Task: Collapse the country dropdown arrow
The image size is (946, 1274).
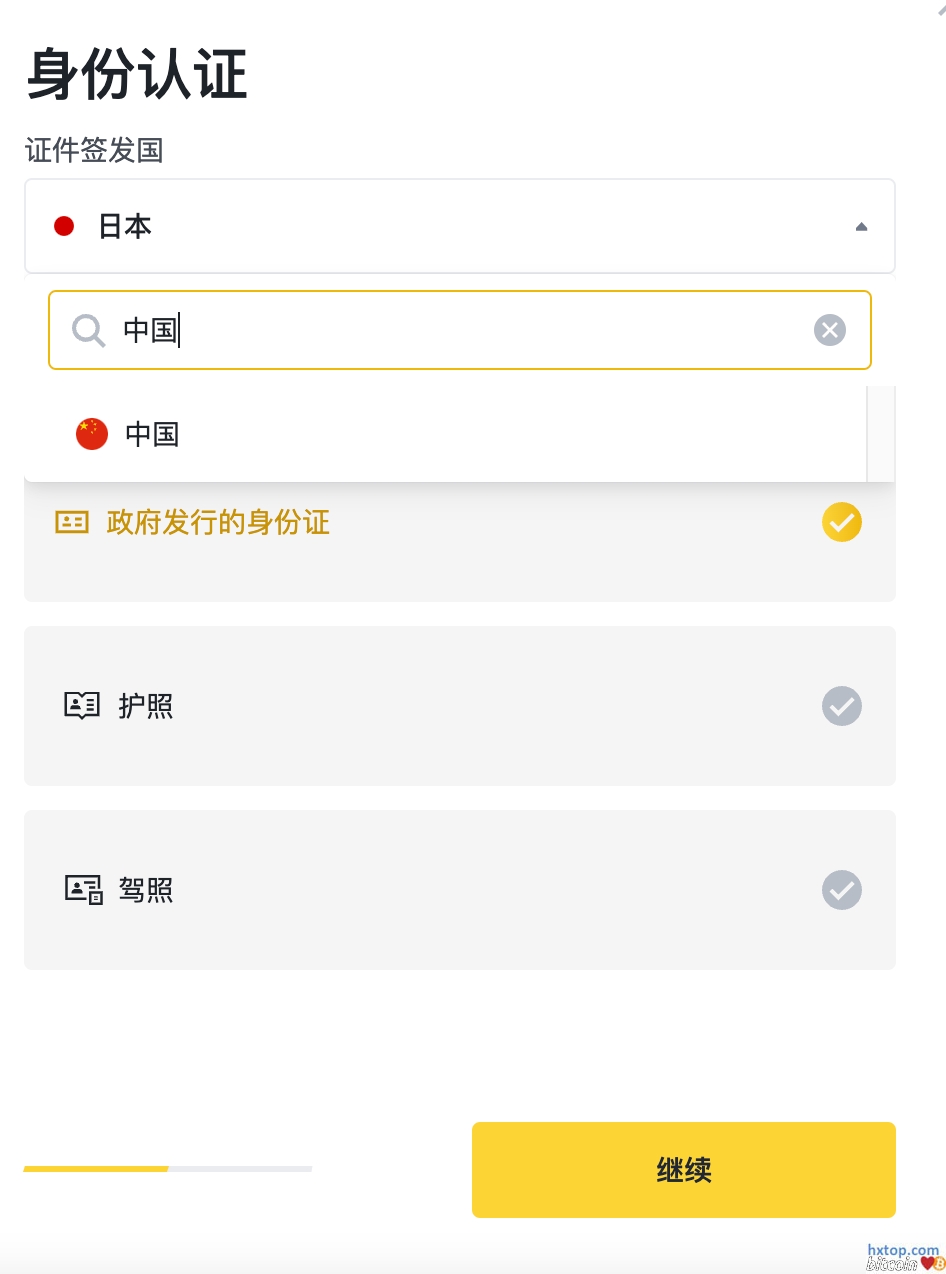Action: [861, 227]
